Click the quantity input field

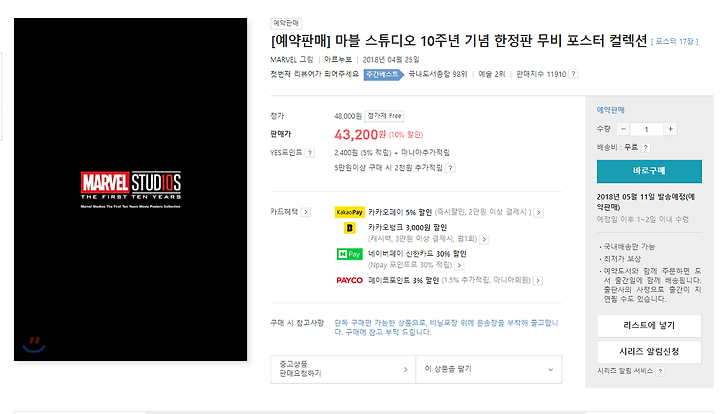646,129
